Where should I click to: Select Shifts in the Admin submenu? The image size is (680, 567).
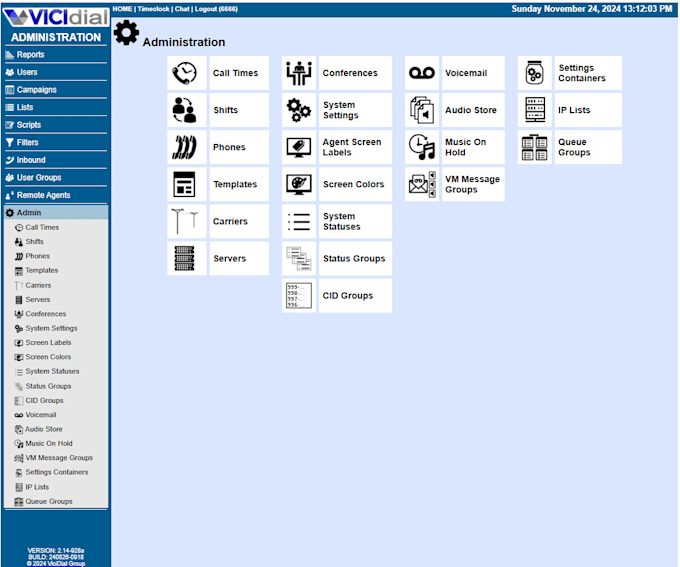(x=34, y=242)
